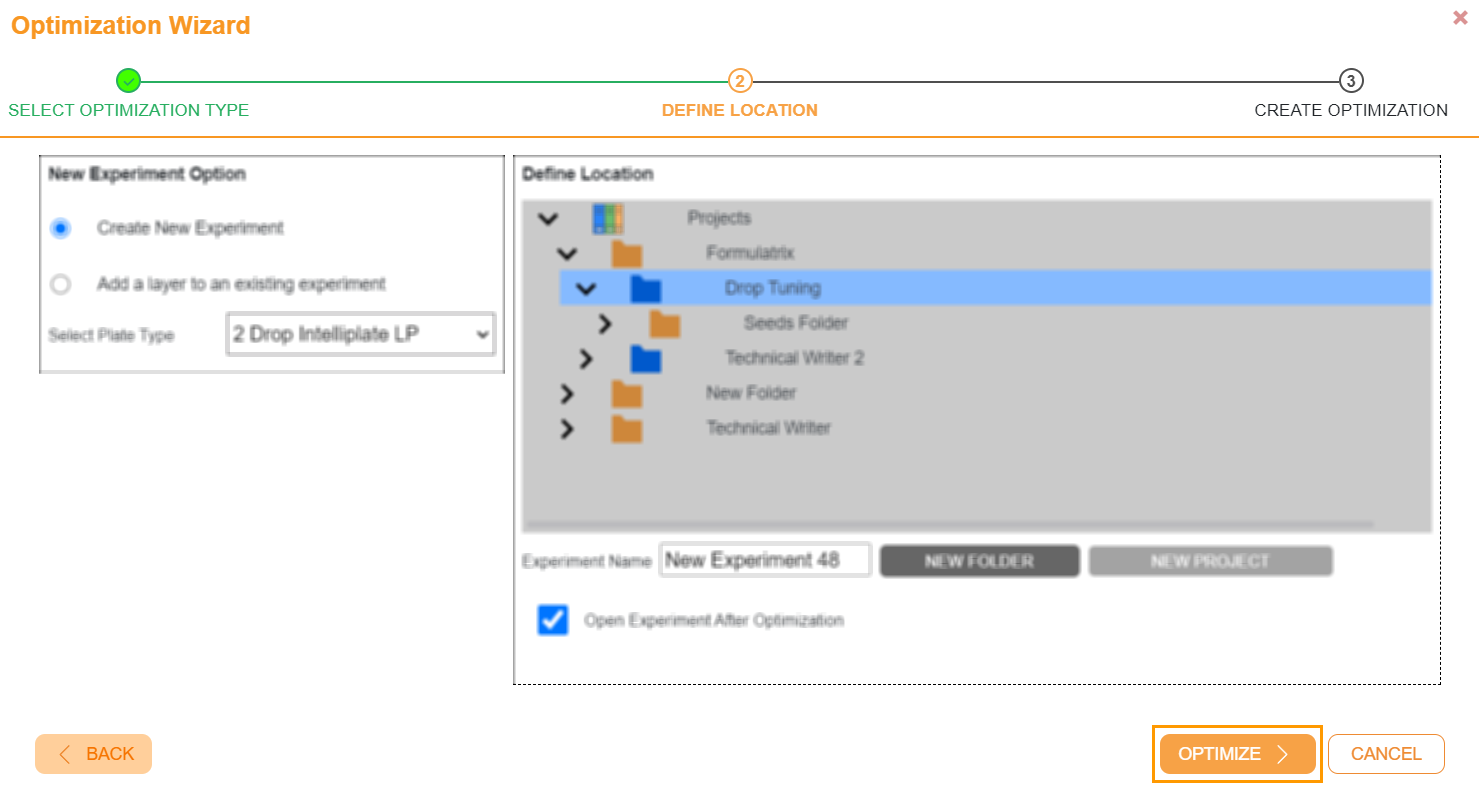1479x791 pixels.
Task: Select the Formulatrix tree row text
Action: (750, 254)
